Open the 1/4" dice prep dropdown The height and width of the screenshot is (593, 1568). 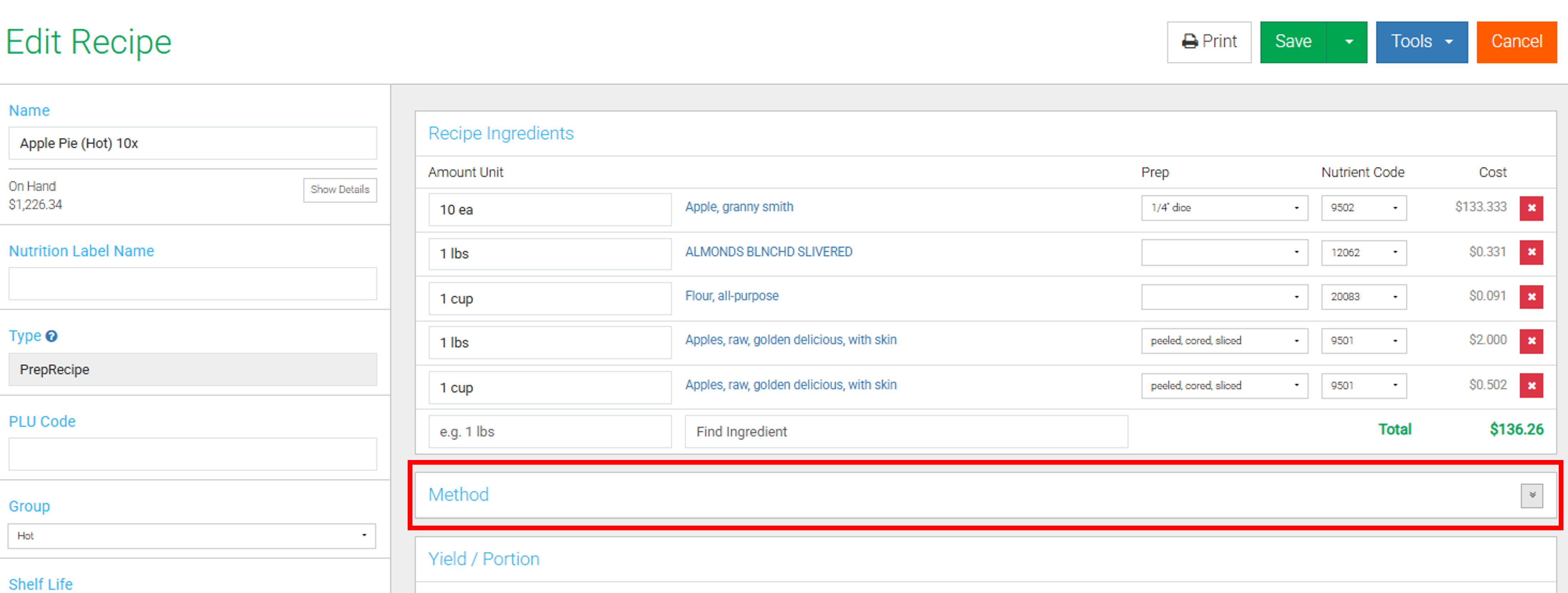coord(1224,208)
